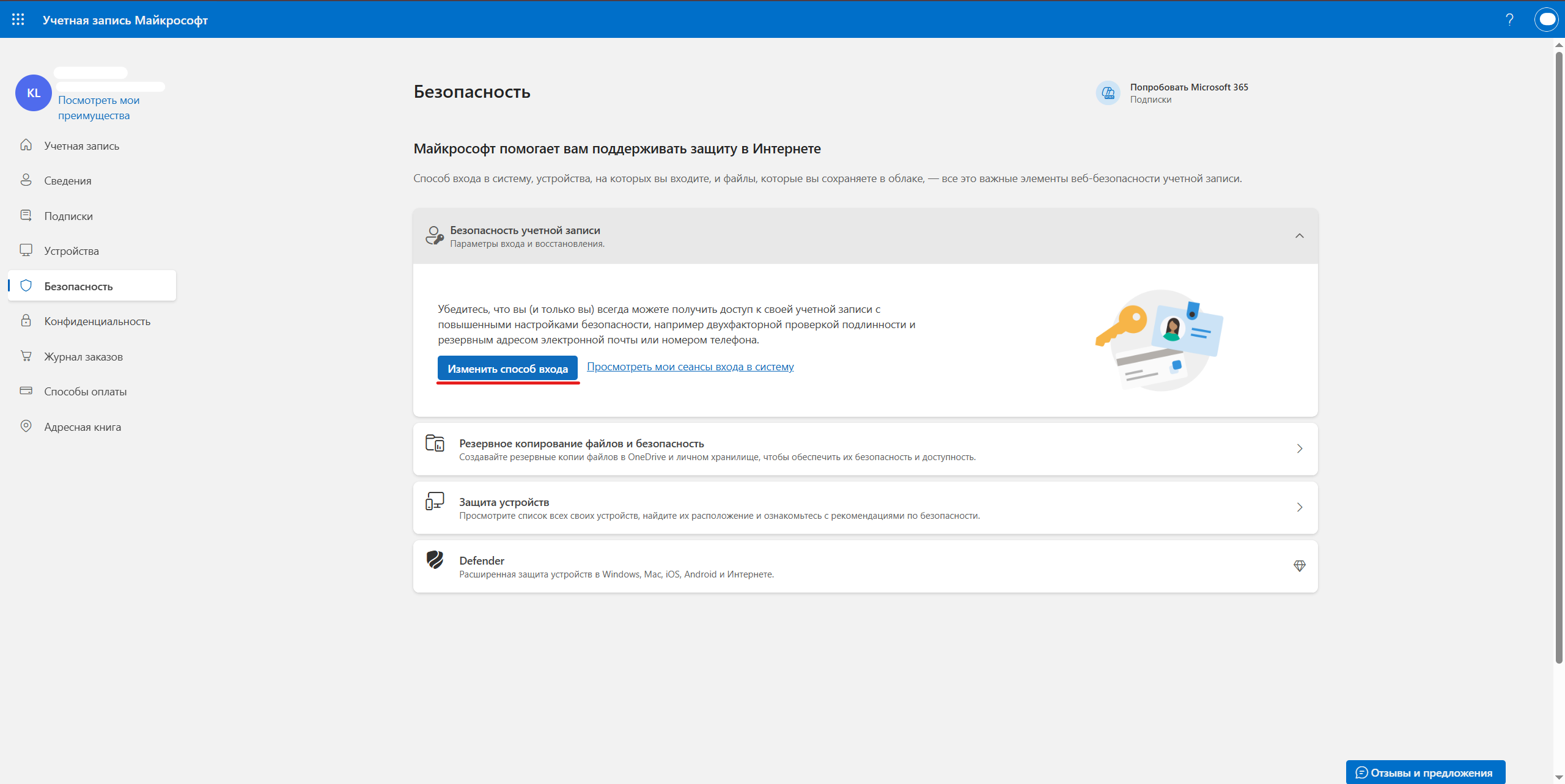1565x784 pixels.
Task: Open Учетная запись in the sidebar
Action: tap(92, 146)
